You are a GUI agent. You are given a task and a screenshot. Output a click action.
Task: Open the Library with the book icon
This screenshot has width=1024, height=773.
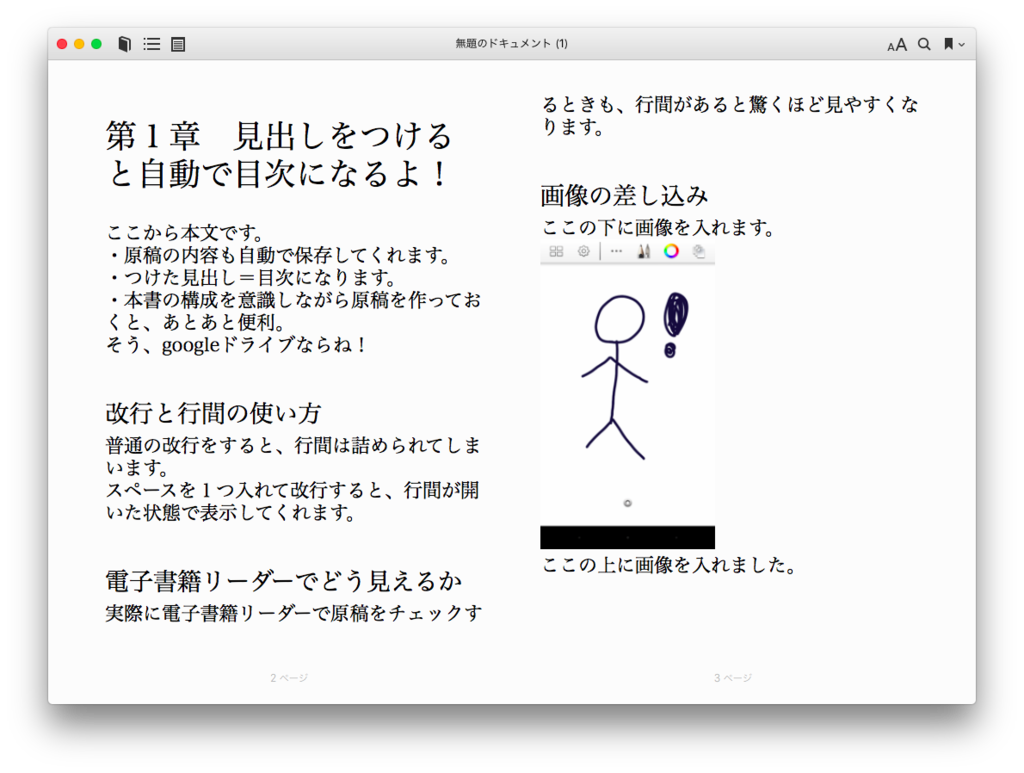124,43
